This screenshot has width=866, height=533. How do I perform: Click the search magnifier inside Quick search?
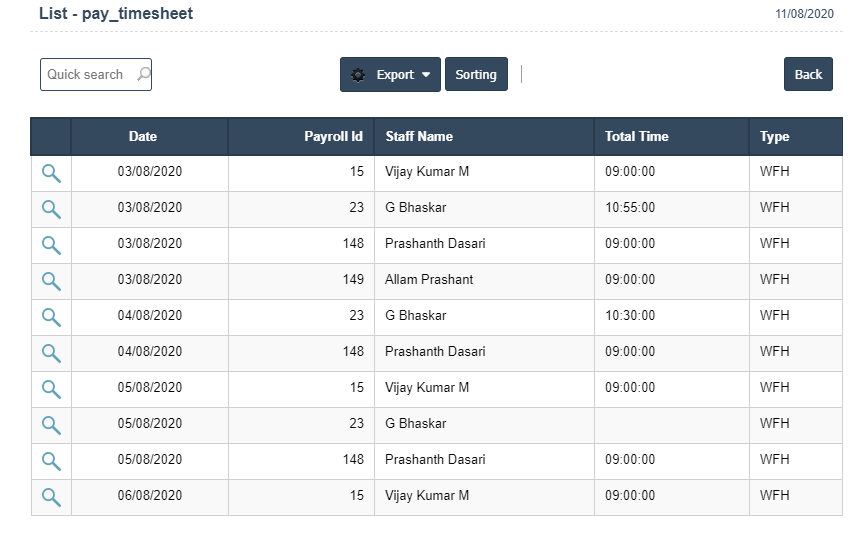pyautogui.click(x=143, y=74)
